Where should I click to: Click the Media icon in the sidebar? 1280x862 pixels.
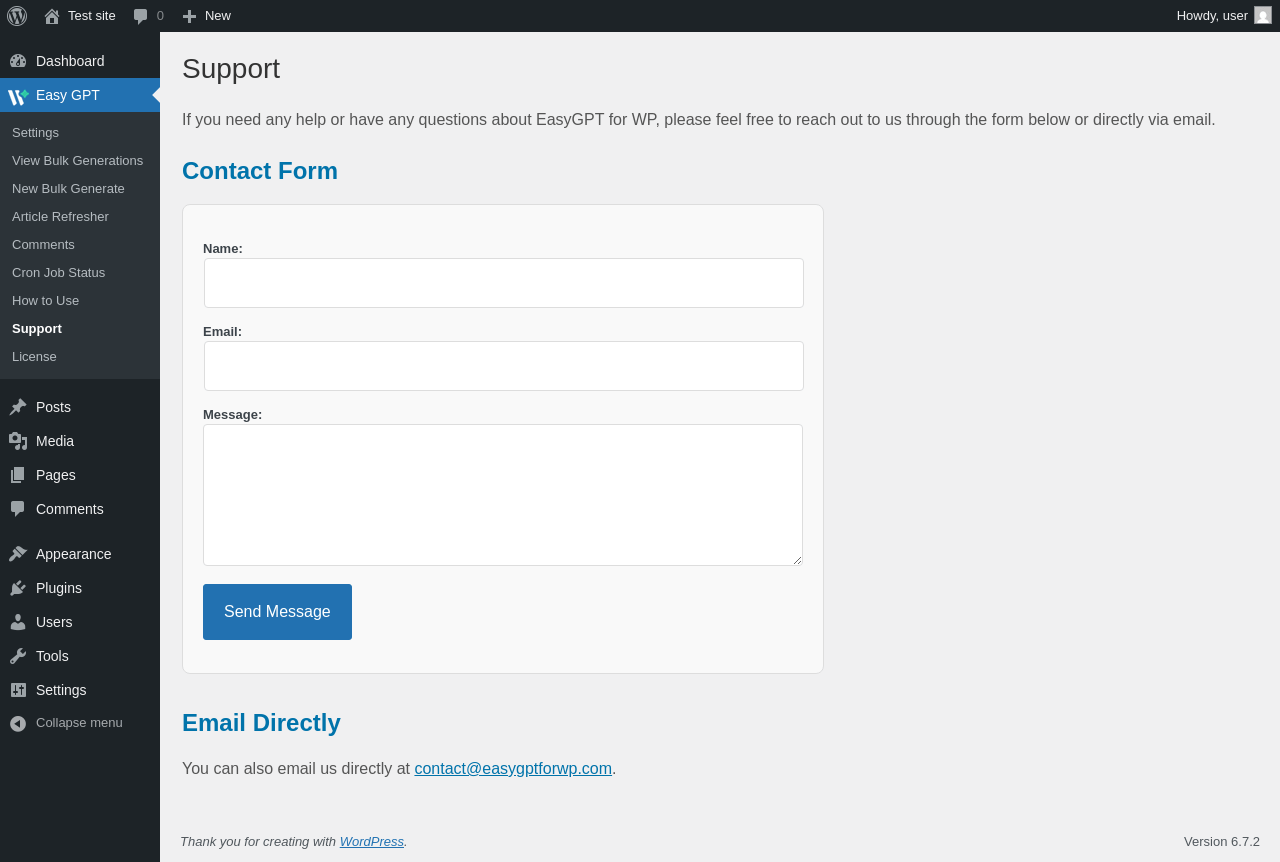pyautogui.click(x=18, y=441)
